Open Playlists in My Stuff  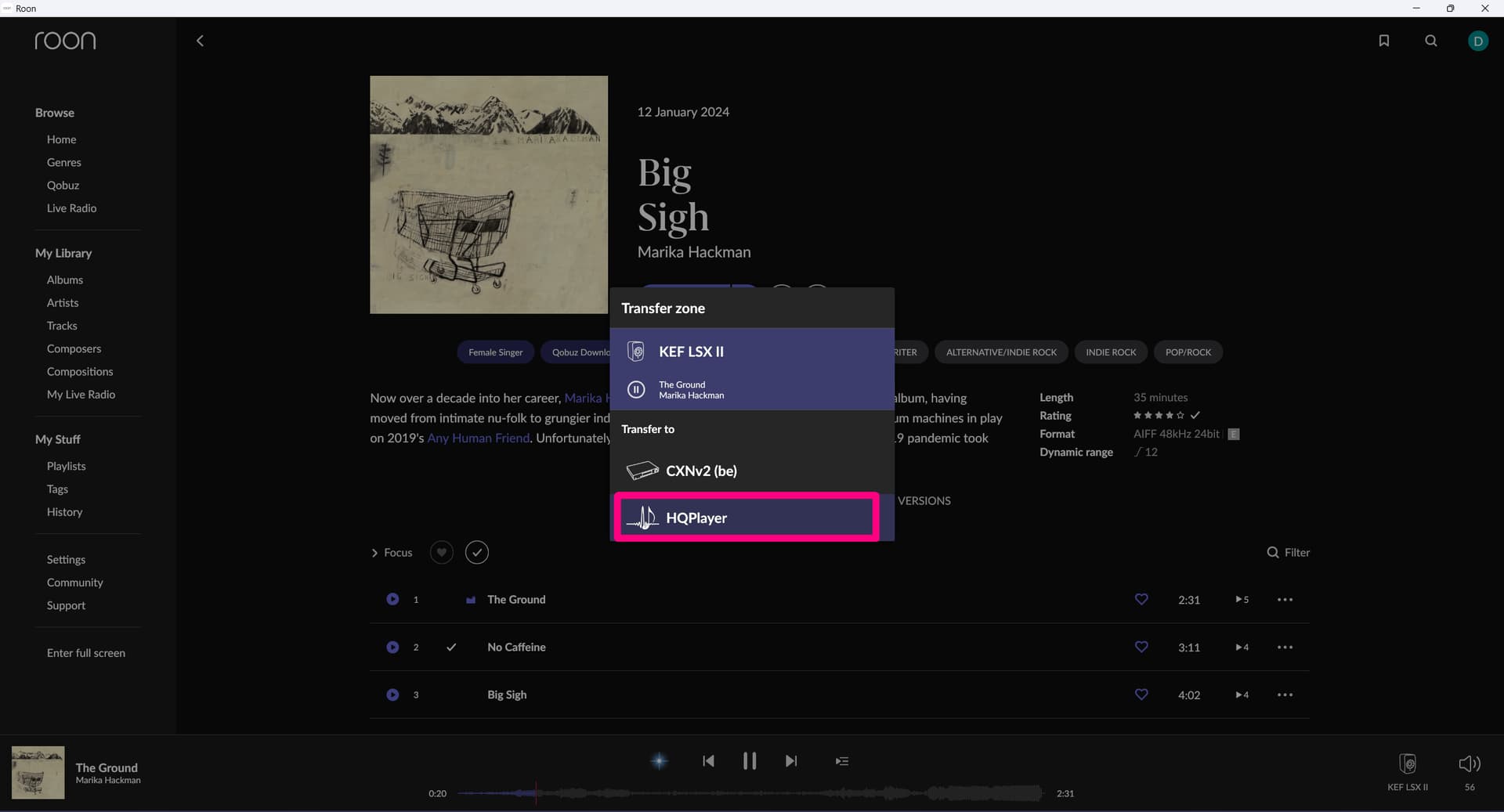point(66,466)
